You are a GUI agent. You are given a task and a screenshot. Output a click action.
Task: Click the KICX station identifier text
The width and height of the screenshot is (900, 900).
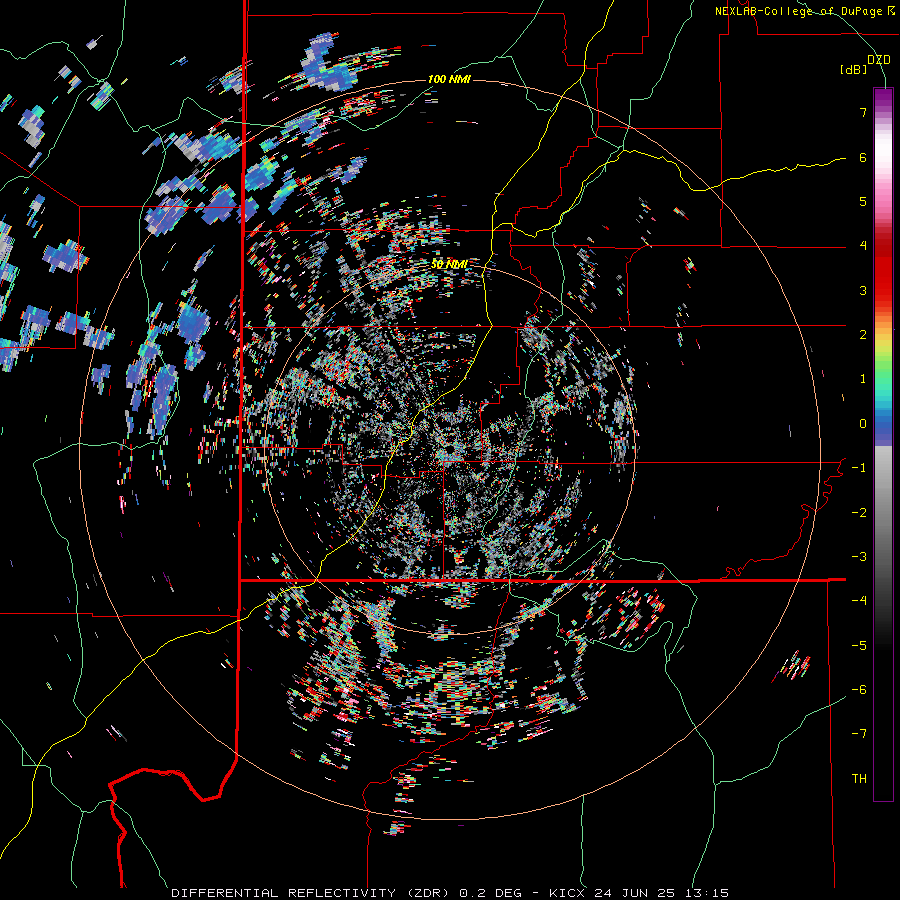pos(567,893)
